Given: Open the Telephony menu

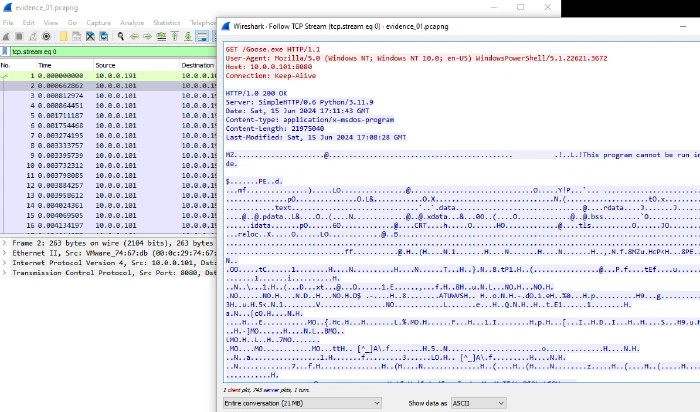Looking at the screenshot, I should 203,22.
